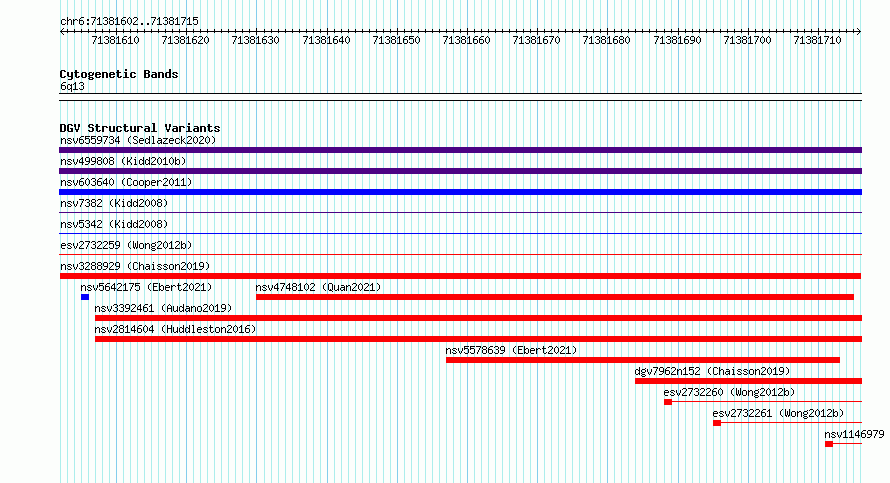Click the DGV Structural Variants track title
This screenshot has width=890, height=483.
(x=140, y=128)
